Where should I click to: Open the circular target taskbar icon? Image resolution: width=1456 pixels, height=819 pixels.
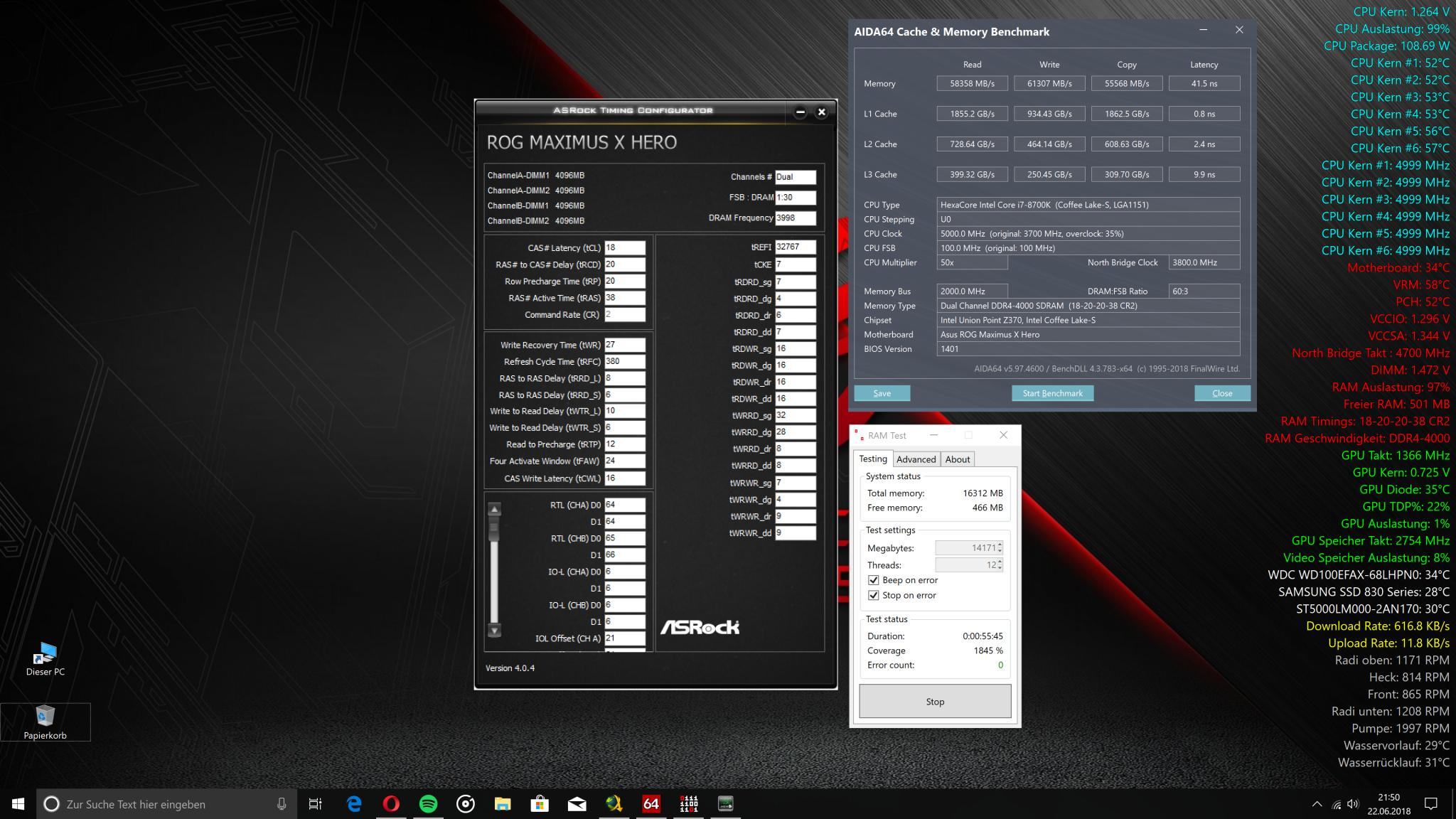click(466, 804)
